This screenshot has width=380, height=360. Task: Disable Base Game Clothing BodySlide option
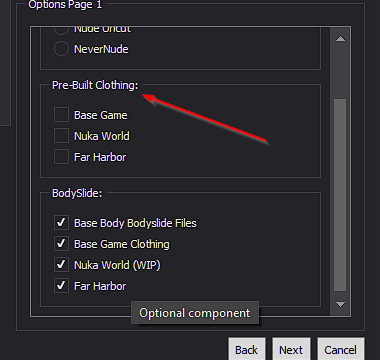(x=61, y=244)
